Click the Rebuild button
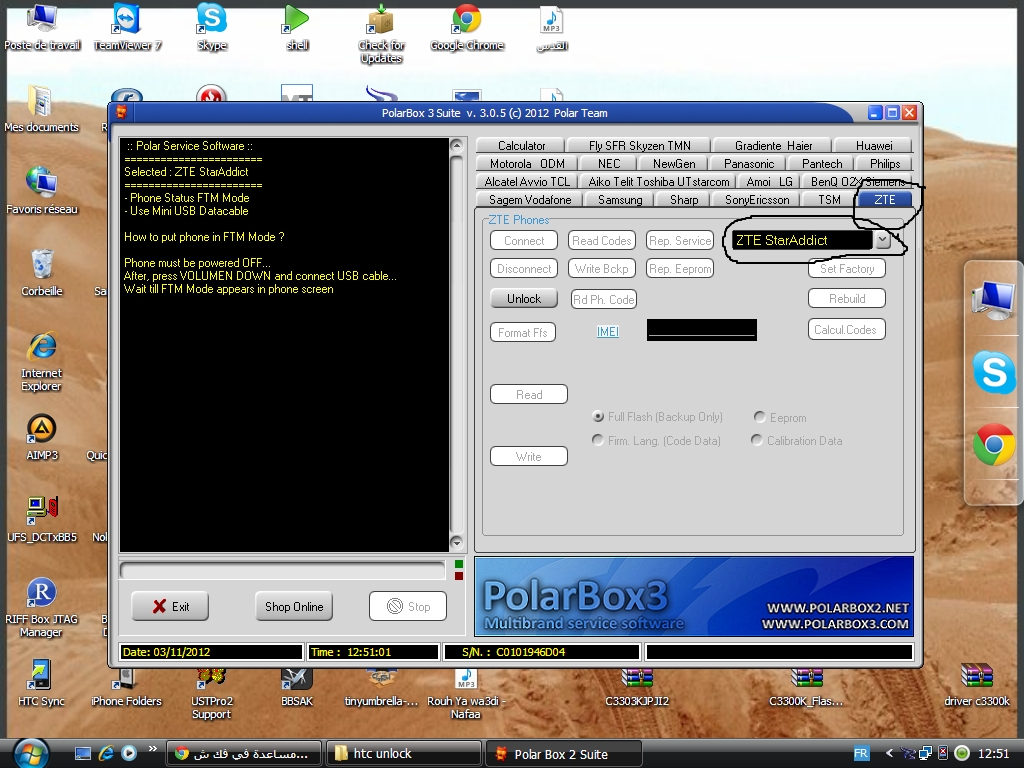The width and height of the screenshot is (1024, 768). (x=846, y=298)
